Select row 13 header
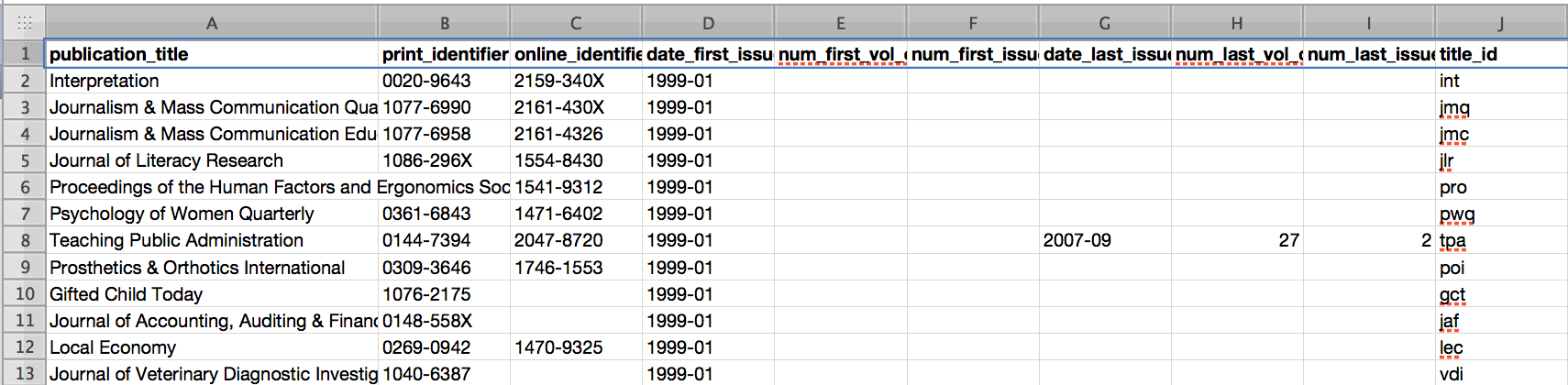The height and width of the screenshot is (385, 1568). point(24,374)
